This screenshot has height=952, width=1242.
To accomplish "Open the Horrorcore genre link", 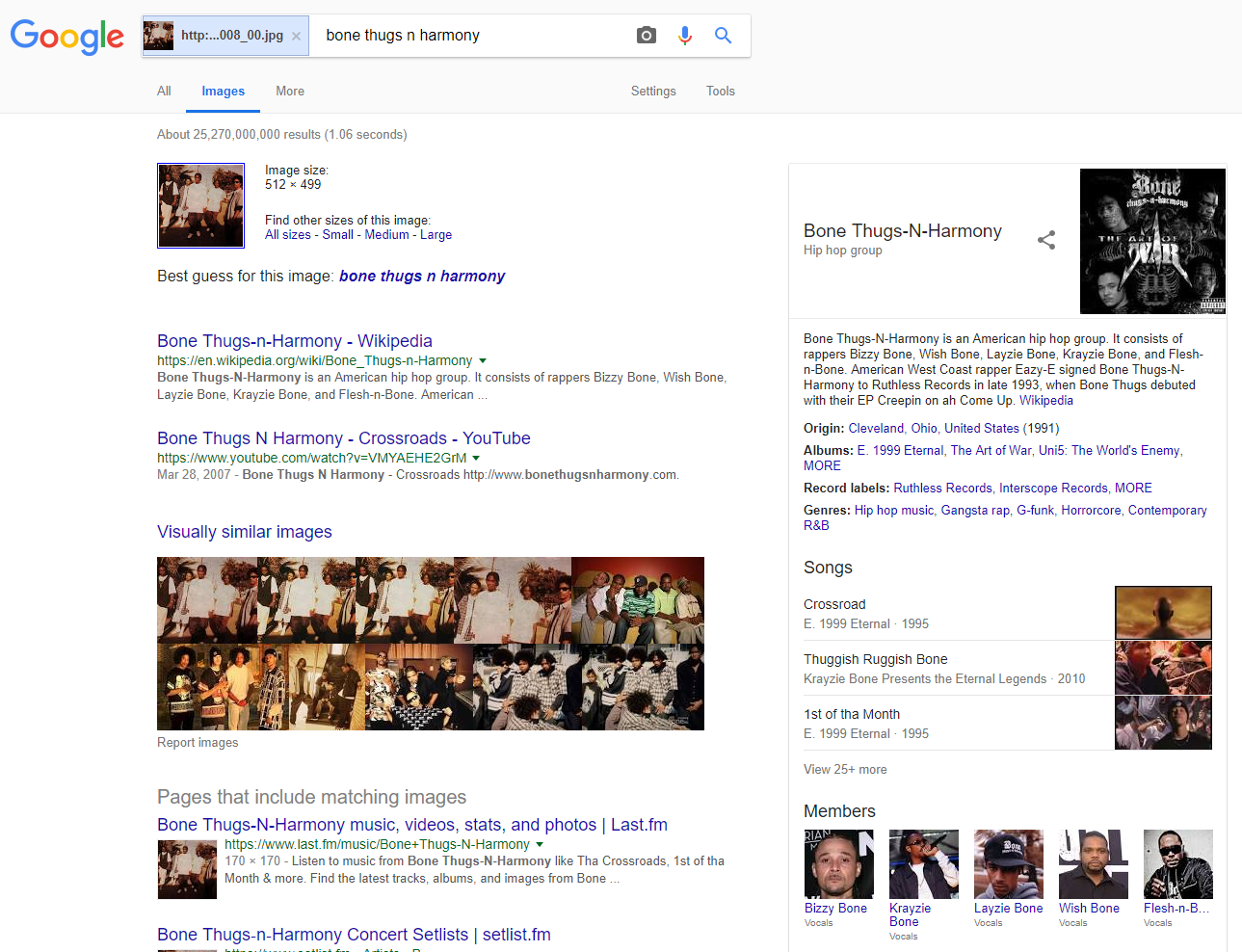I will [x=1091, y=511].
